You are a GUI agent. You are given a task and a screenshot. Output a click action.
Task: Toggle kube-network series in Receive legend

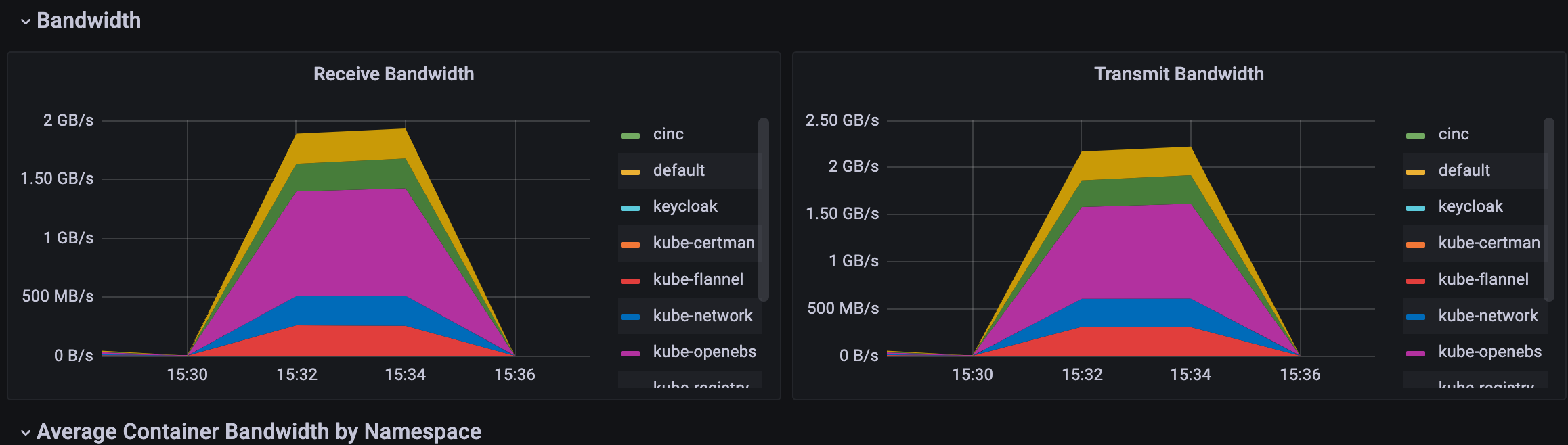[x=703, y=316]
